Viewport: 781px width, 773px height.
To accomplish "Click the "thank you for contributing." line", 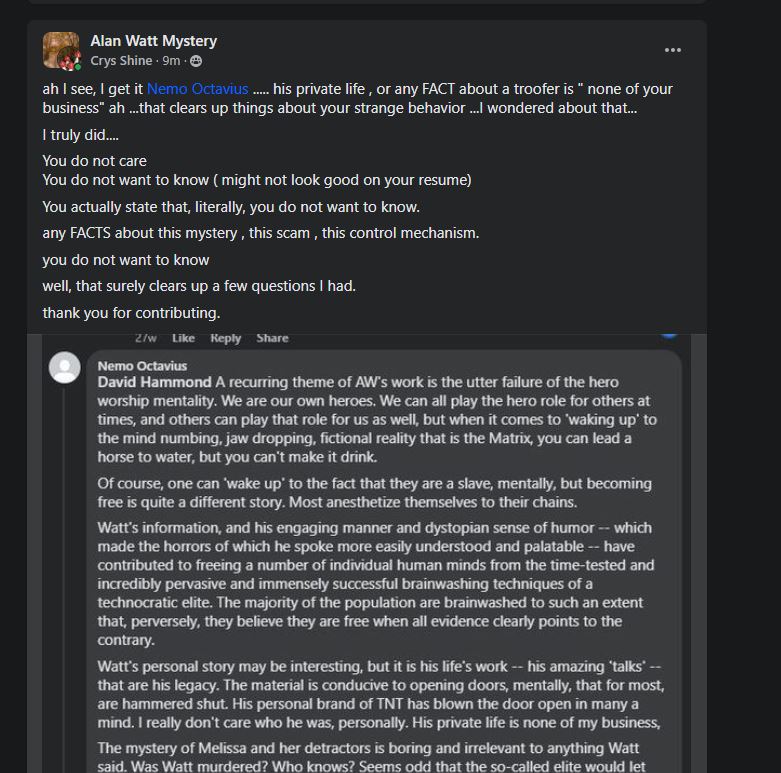I will click(131, 313).
